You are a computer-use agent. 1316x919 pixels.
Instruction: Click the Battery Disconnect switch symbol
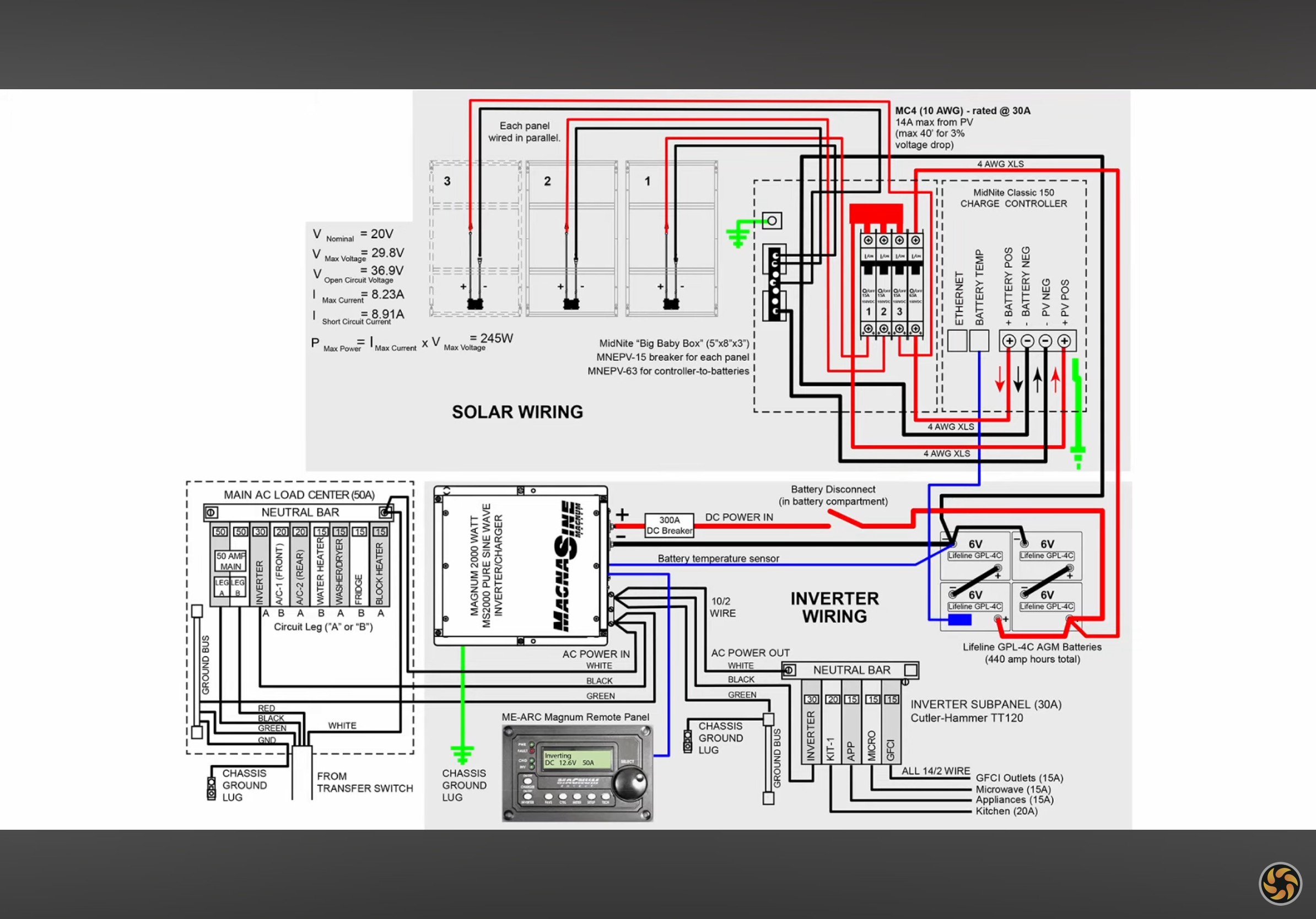(x=846, y=519)
